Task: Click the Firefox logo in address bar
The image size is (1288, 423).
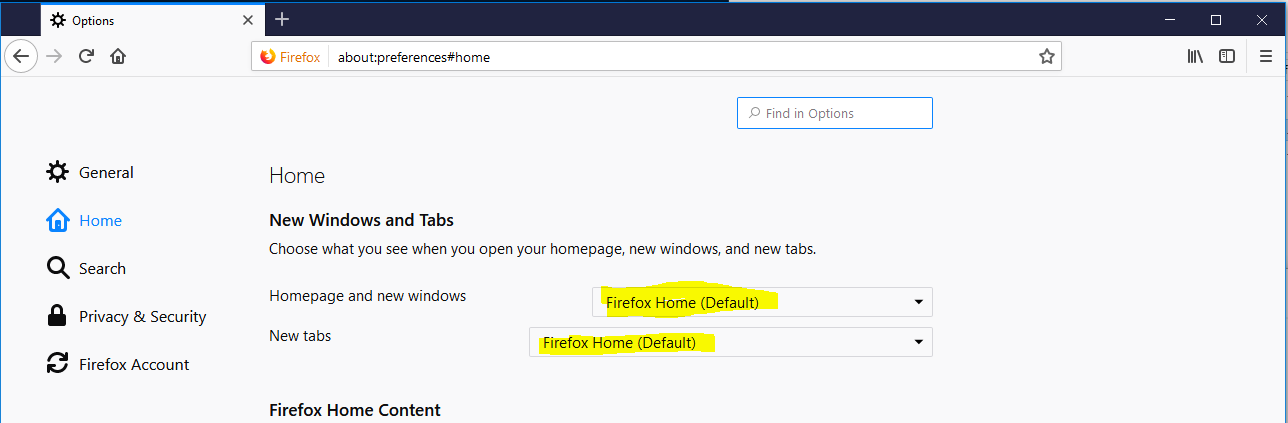Action: (267, 57)
